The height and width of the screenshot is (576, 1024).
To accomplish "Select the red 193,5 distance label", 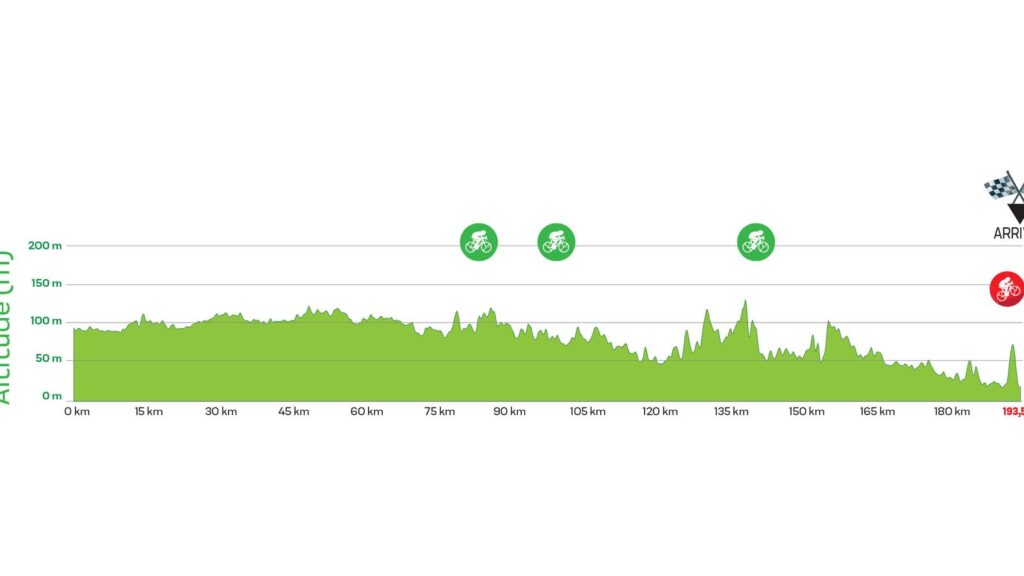I will coord(1011,411).
